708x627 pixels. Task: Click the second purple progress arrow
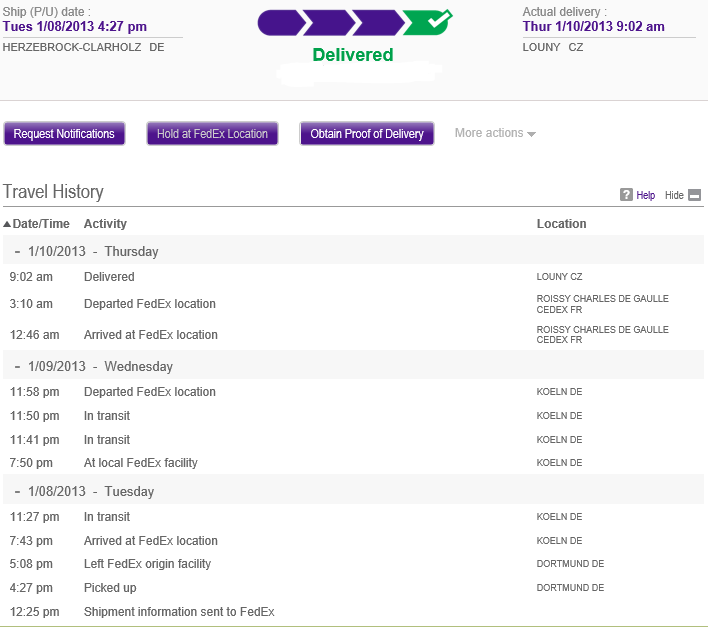pos(329,23)
